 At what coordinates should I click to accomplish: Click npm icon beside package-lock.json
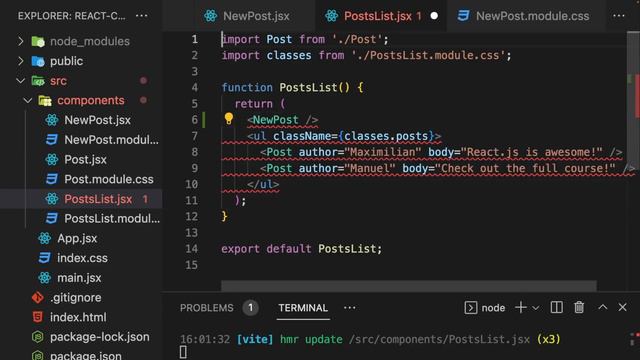(x=38, y=337)
